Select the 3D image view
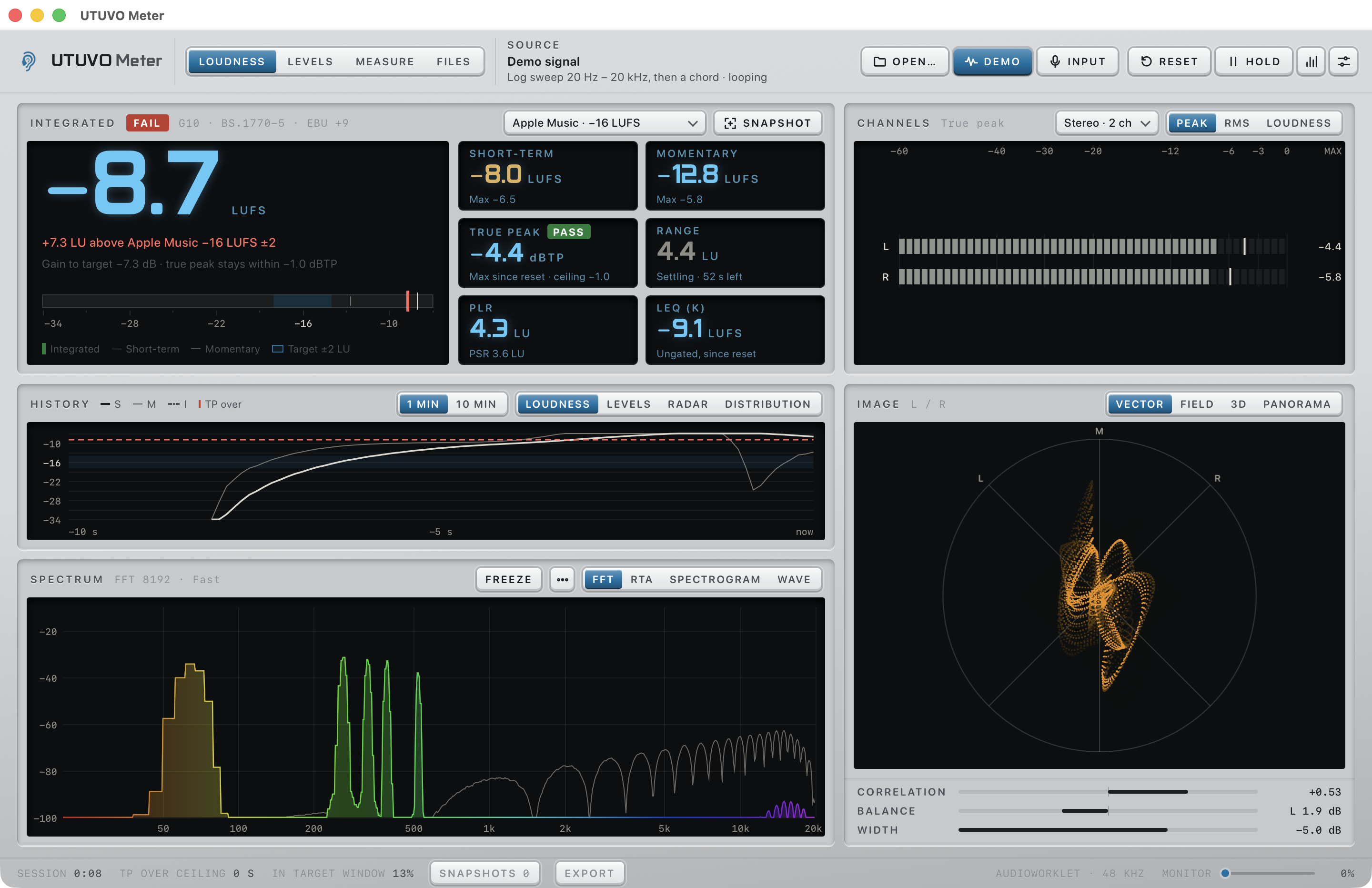 tap(1238, 404)
